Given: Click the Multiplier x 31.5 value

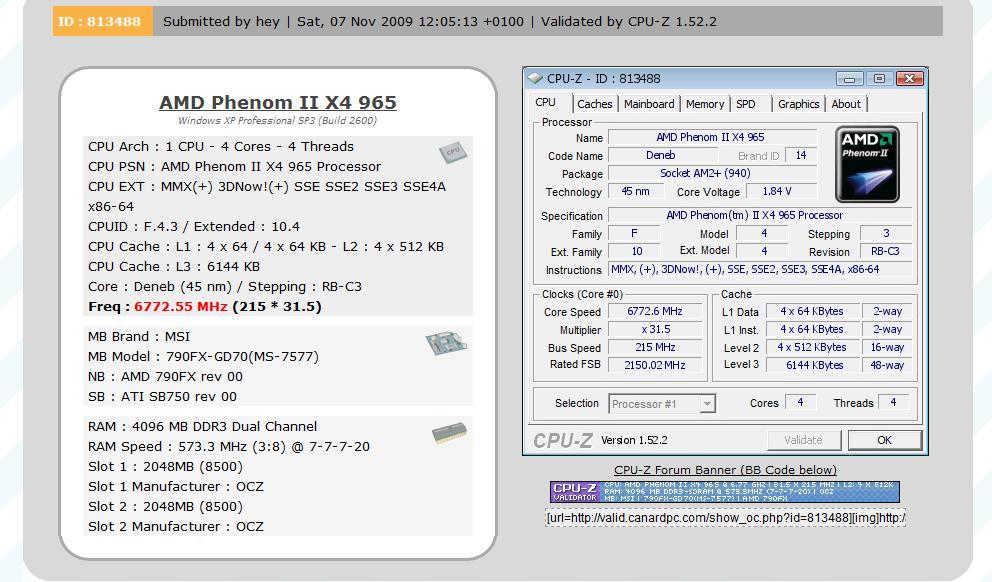Looking at the screenshot, I should [655, 330].
